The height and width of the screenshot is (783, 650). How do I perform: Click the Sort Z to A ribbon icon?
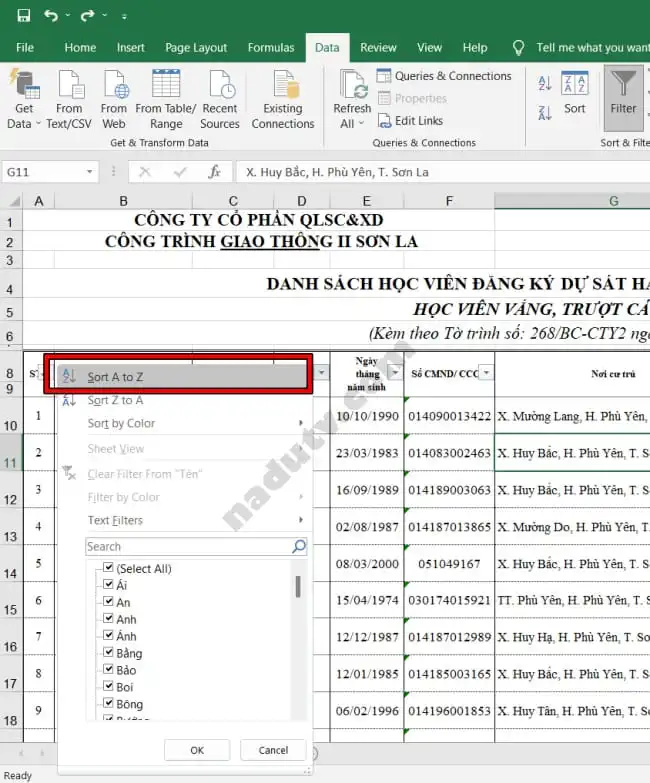coord(545,113)
